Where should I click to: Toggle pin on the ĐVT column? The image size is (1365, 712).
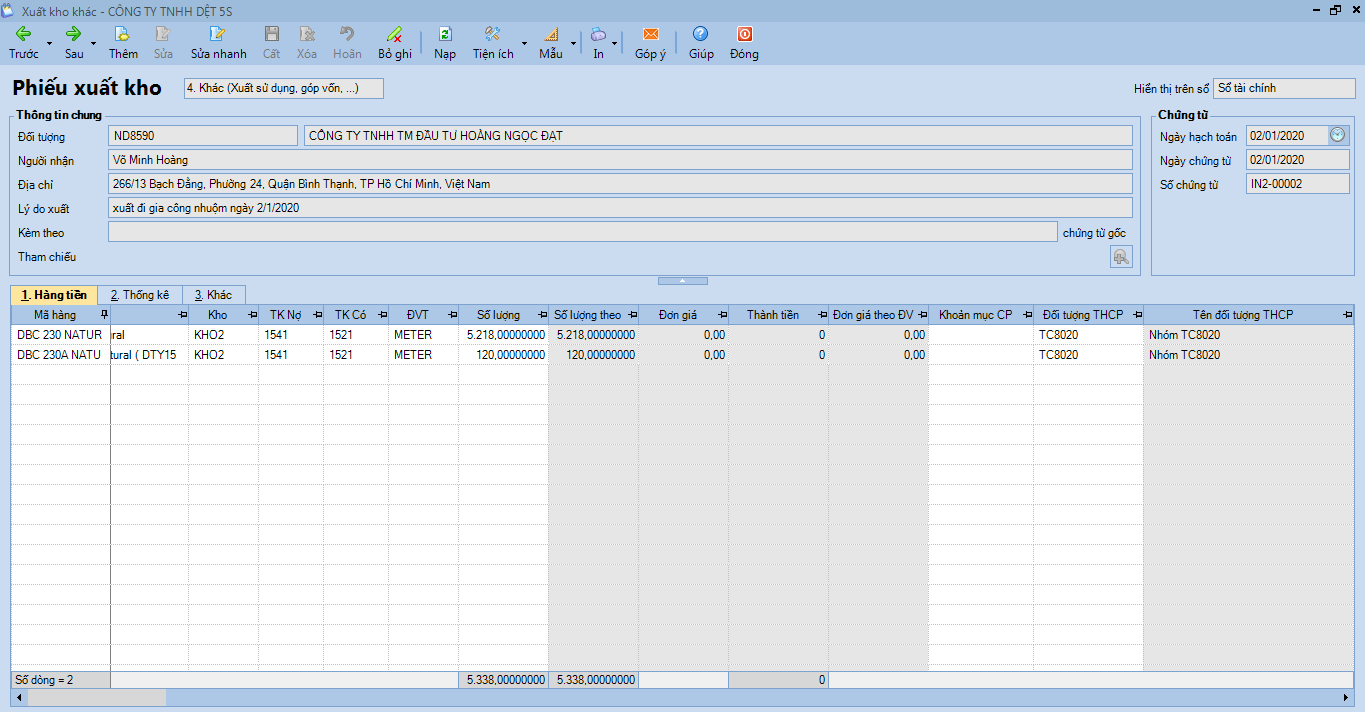[452, 315]
